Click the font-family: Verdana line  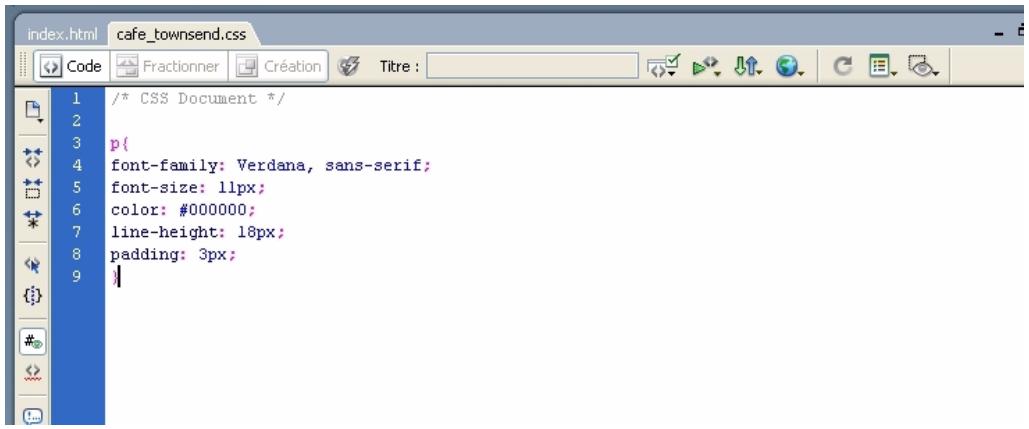(x=271, y=165)
